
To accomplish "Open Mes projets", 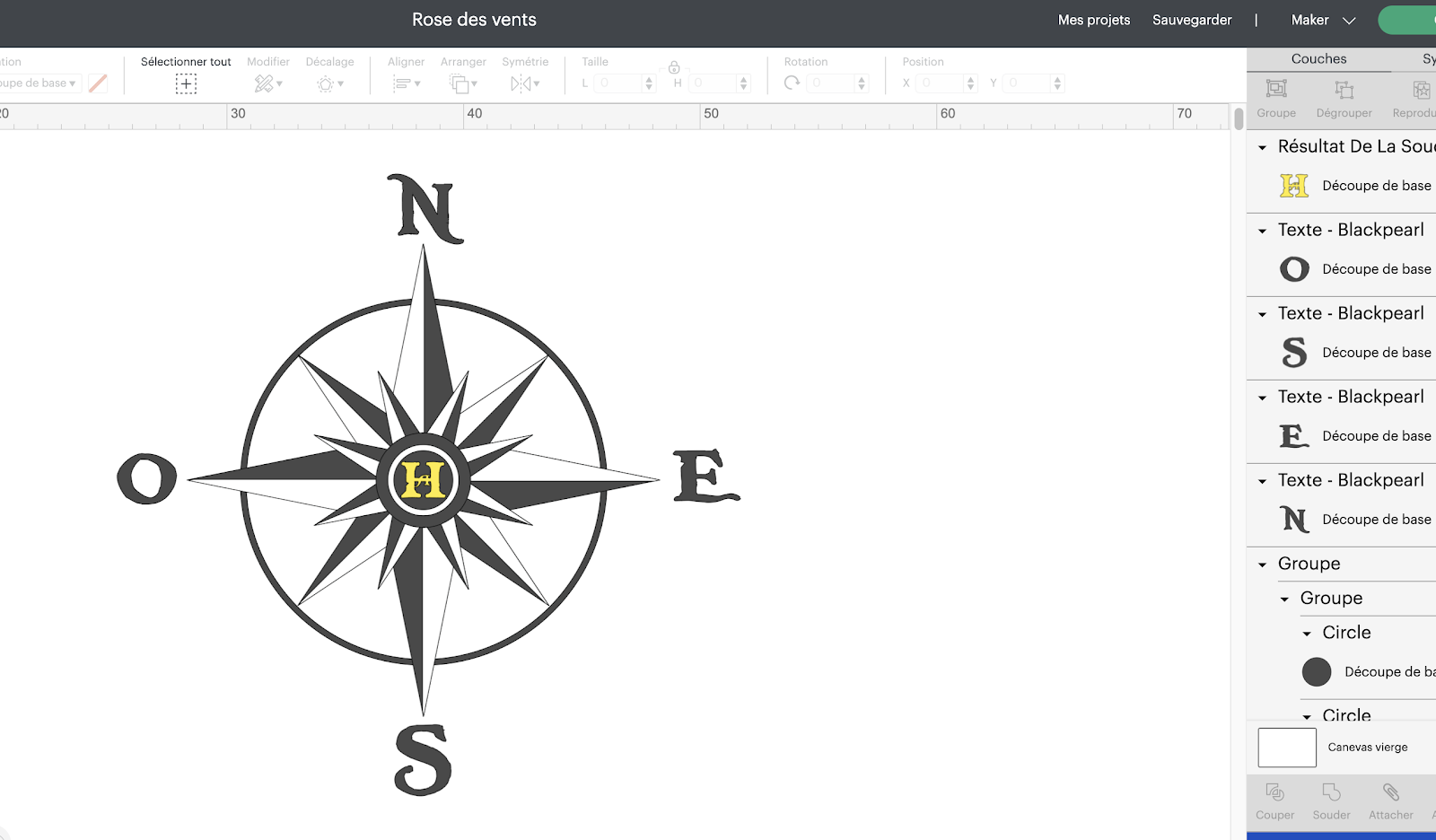I will (1094, 20).
